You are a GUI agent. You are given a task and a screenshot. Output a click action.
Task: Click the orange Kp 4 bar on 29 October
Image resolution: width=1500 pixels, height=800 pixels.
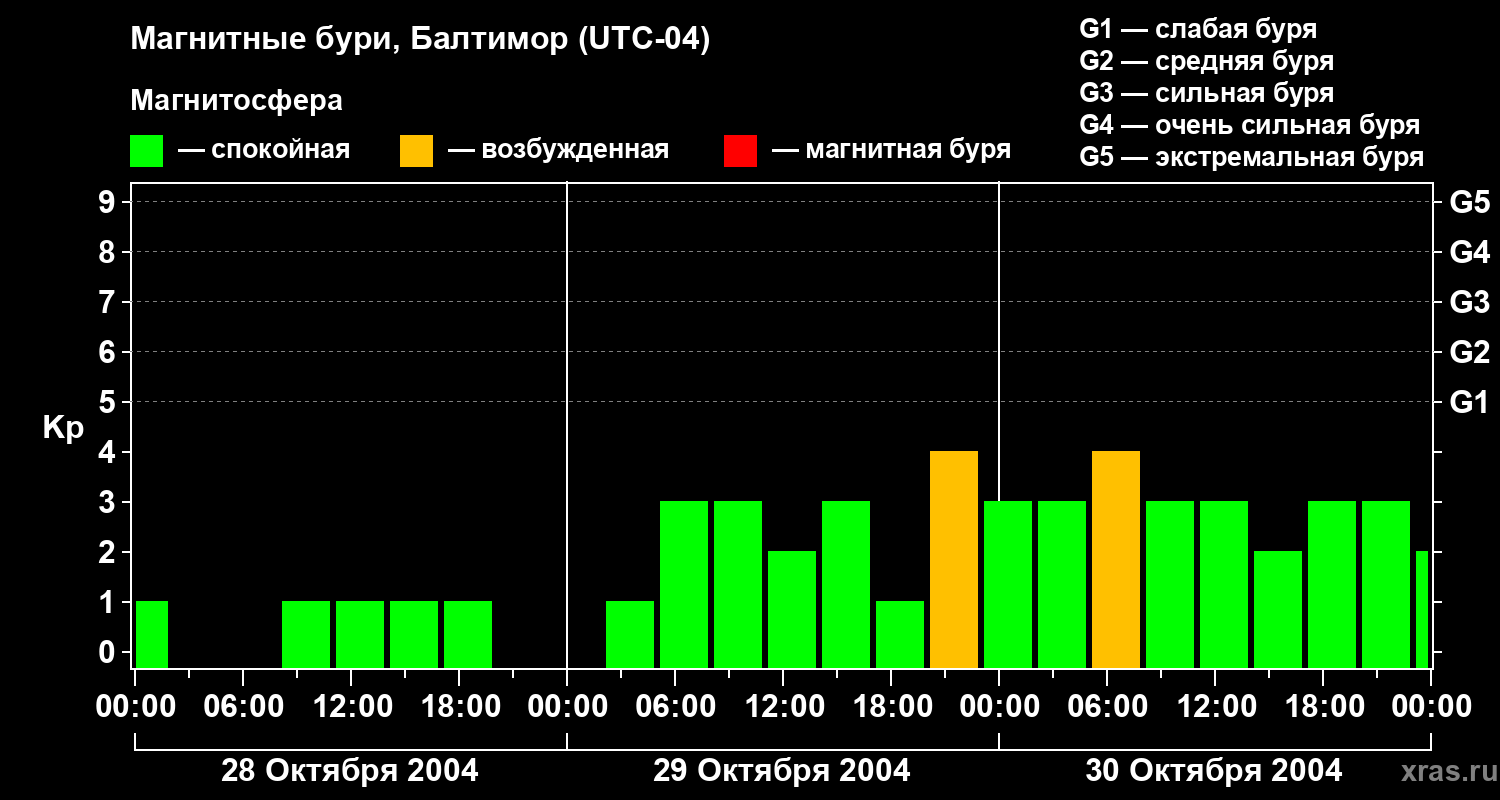coord(954,560)
